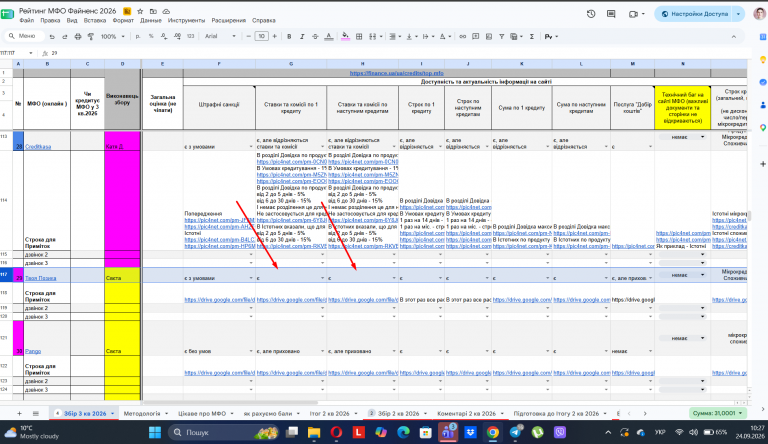Increase decimal places

tap(177, 36)
